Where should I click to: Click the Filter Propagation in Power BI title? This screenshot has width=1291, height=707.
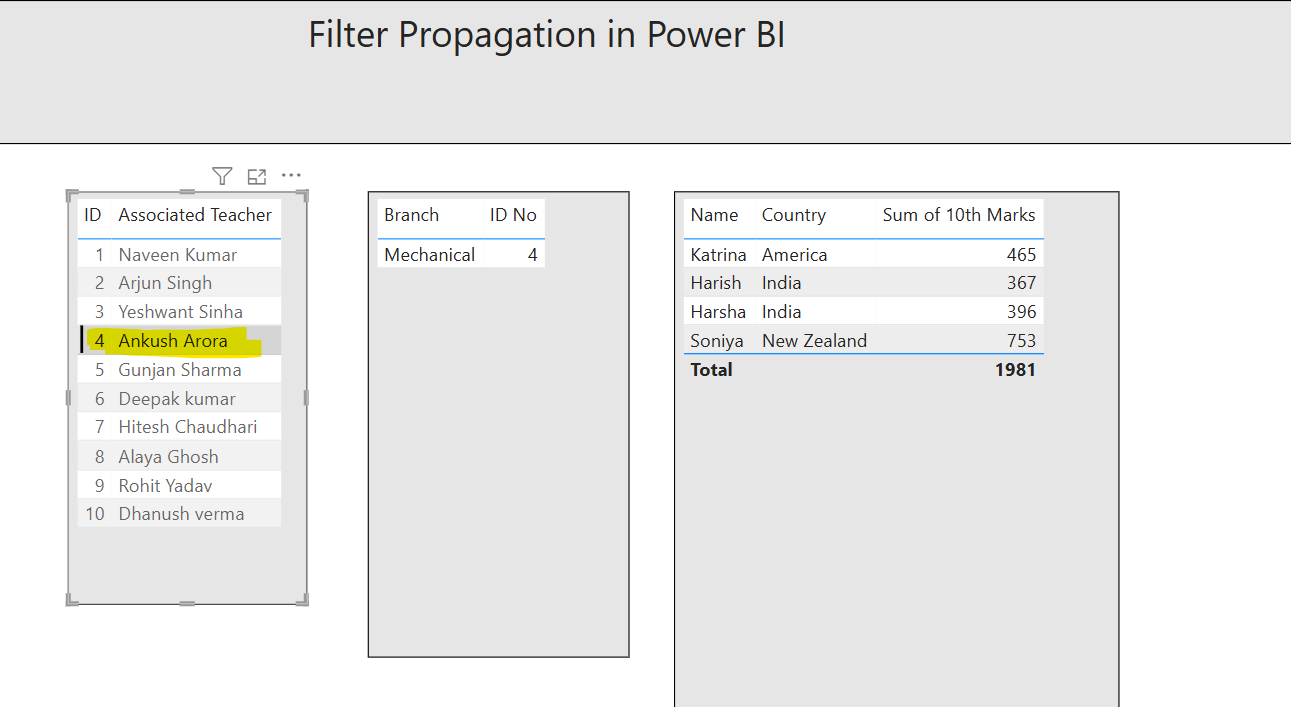(x=546, y=34)
